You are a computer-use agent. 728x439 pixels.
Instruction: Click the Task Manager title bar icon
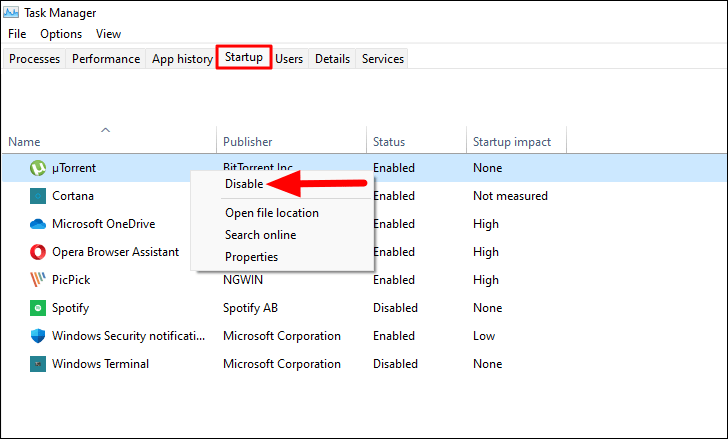pos(11,13)
